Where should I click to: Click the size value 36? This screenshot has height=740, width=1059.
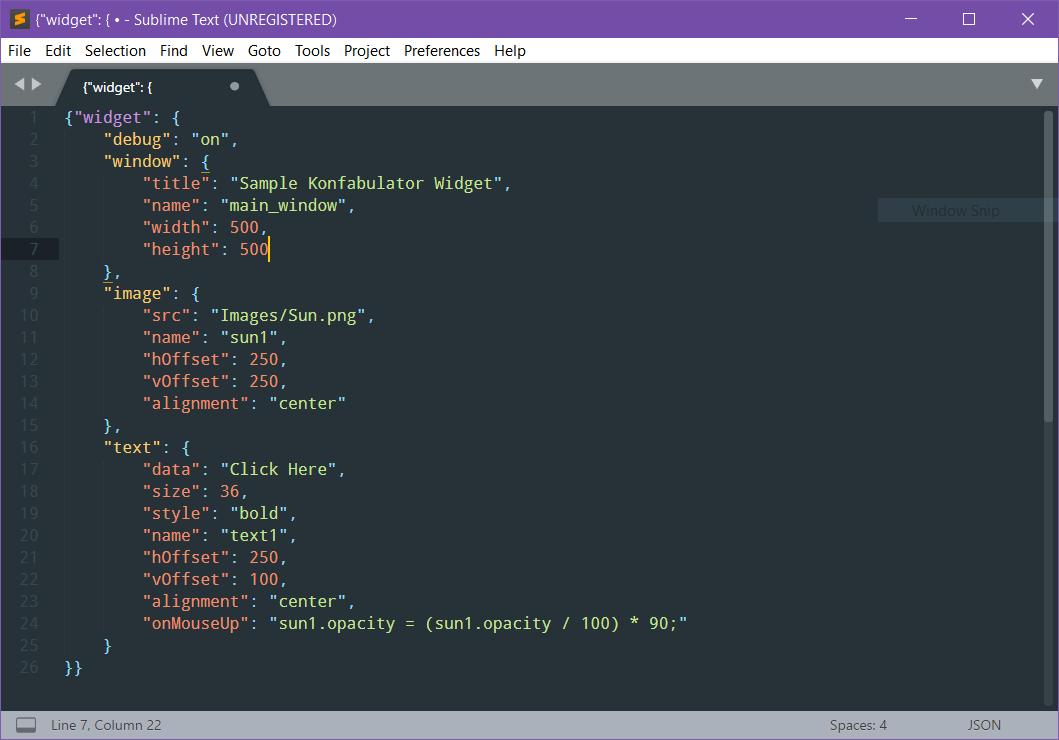pos(230,492)
